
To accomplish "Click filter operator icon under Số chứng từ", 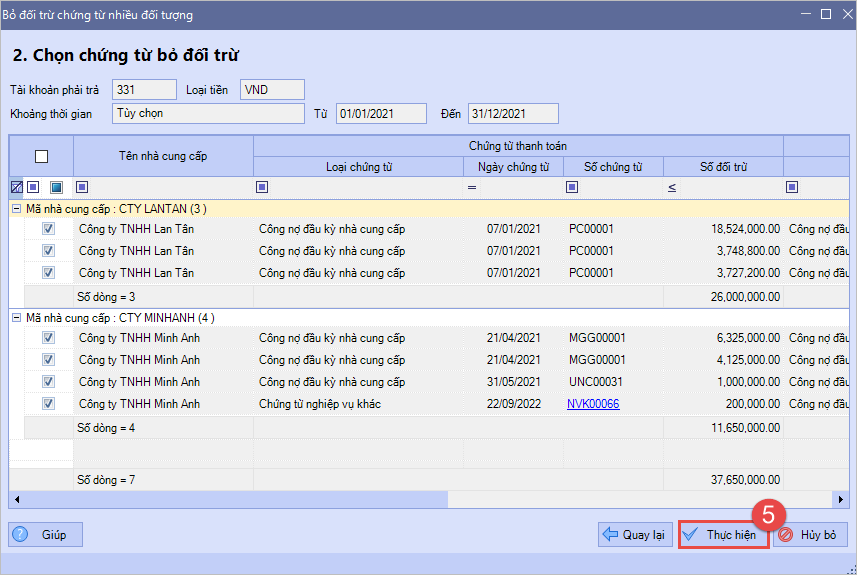I will point(572,187).
